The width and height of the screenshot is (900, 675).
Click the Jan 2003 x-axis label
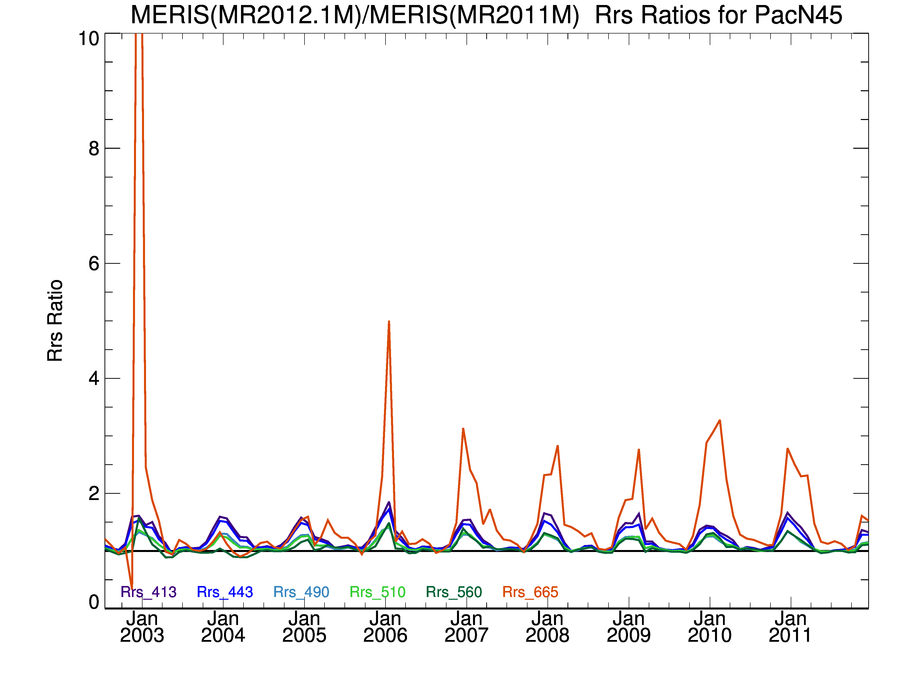[x=142, y=627]
